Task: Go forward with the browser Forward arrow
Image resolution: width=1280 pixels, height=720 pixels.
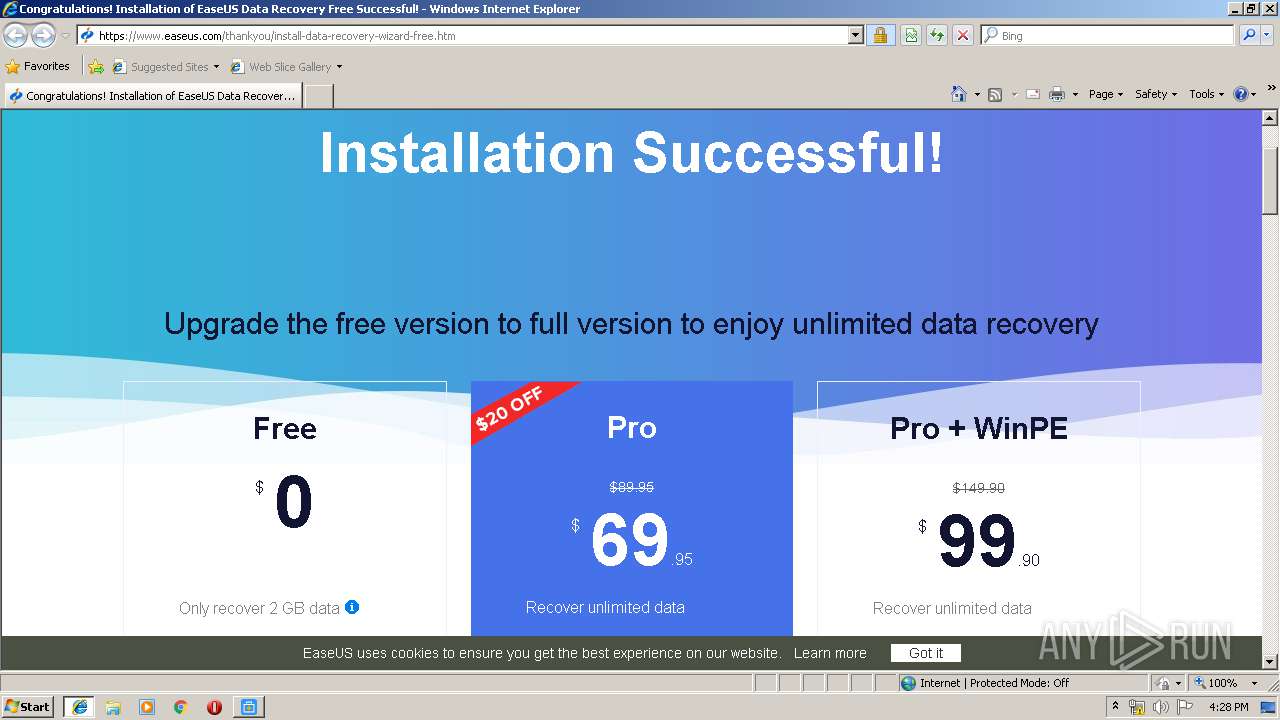Action: point(43,36)
